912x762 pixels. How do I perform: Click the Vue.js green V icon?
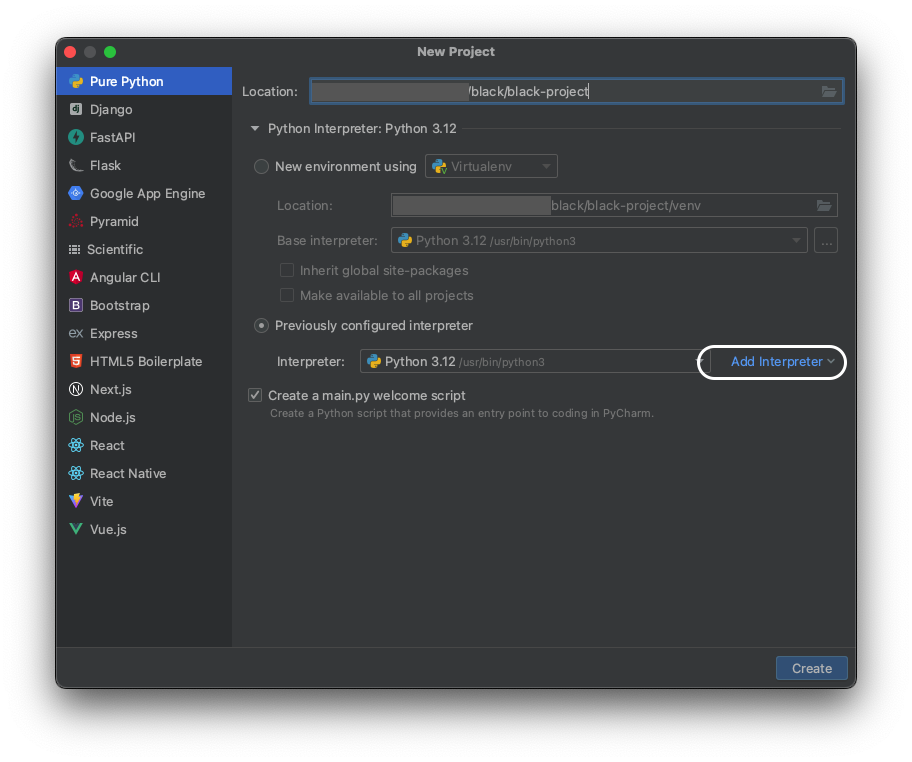click(76, 529)
